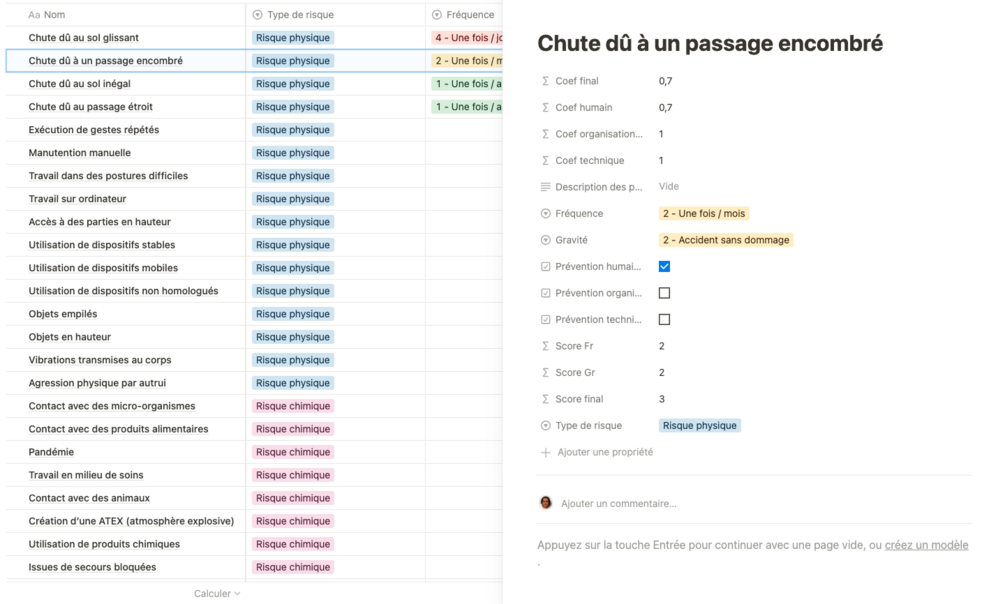Uncheck the Prévention humaine checkbox
This screenshot has width=1005, height=604.
click(664, 267)
